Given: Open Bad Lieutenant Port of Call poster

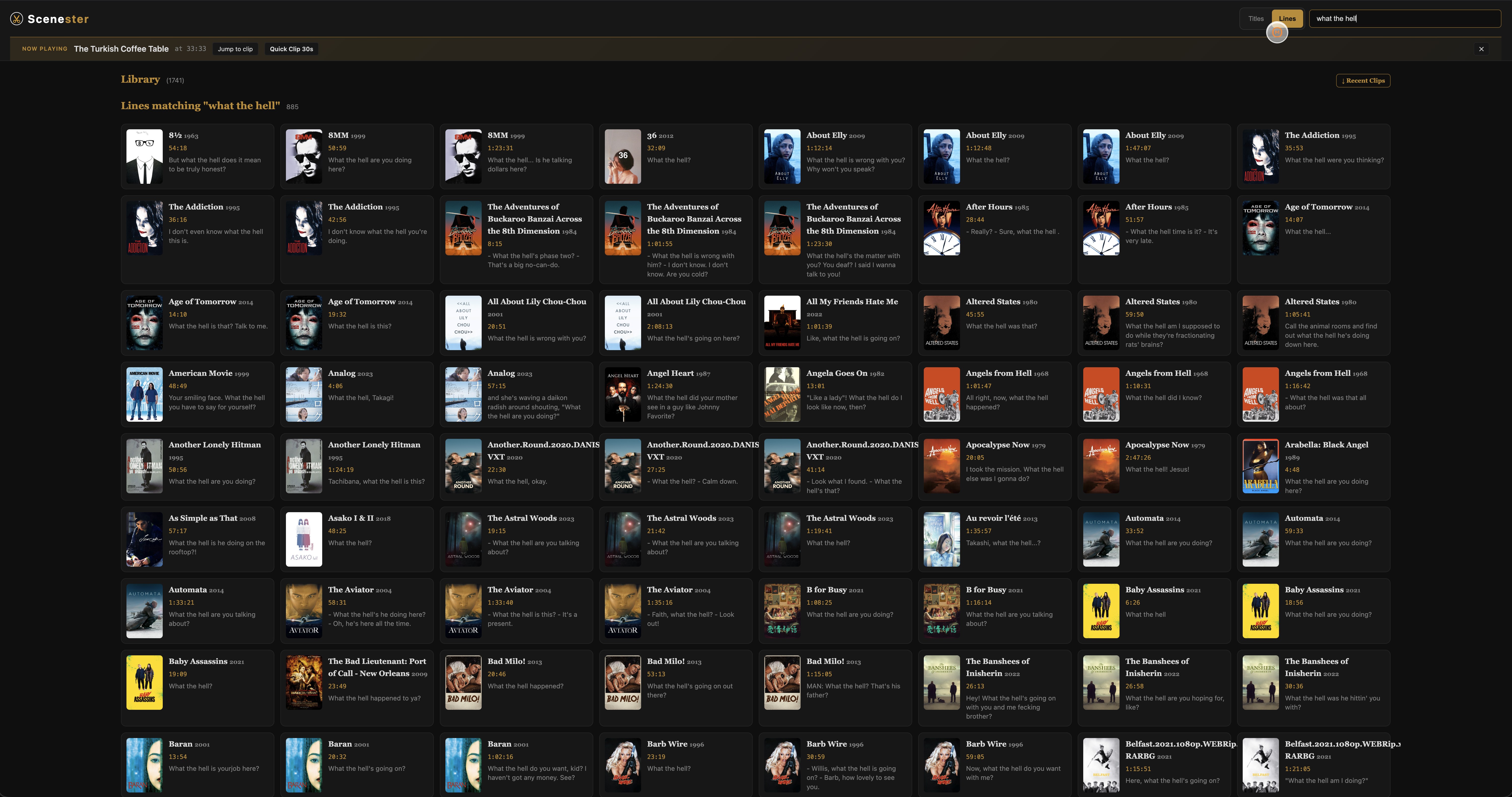Looking at the screenshot, I should (x=304, y=683).
